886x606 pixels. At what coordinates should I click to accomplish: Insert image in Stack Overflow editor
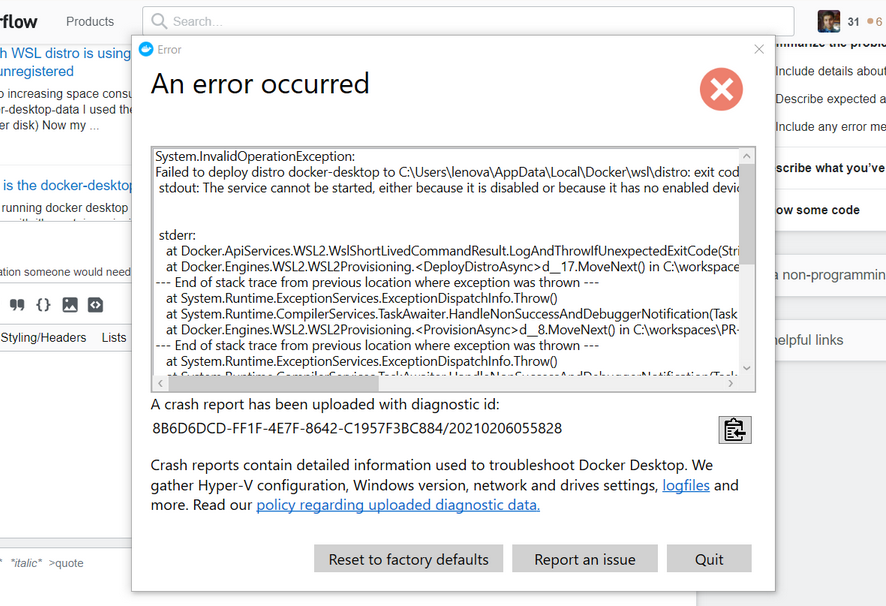[x=70, y=305]
